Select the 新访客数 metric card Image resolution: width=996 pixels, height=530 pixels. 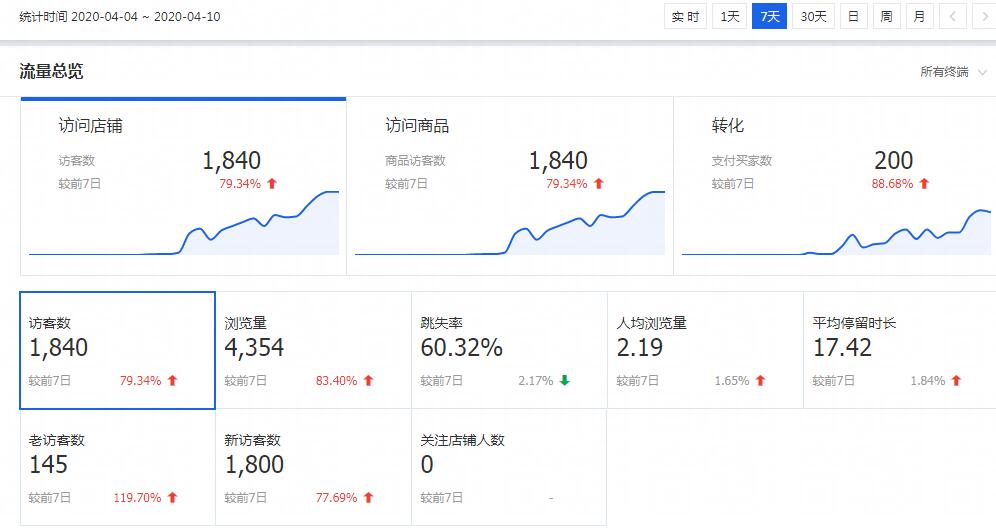pyautogui.click(x=314, y=467)
